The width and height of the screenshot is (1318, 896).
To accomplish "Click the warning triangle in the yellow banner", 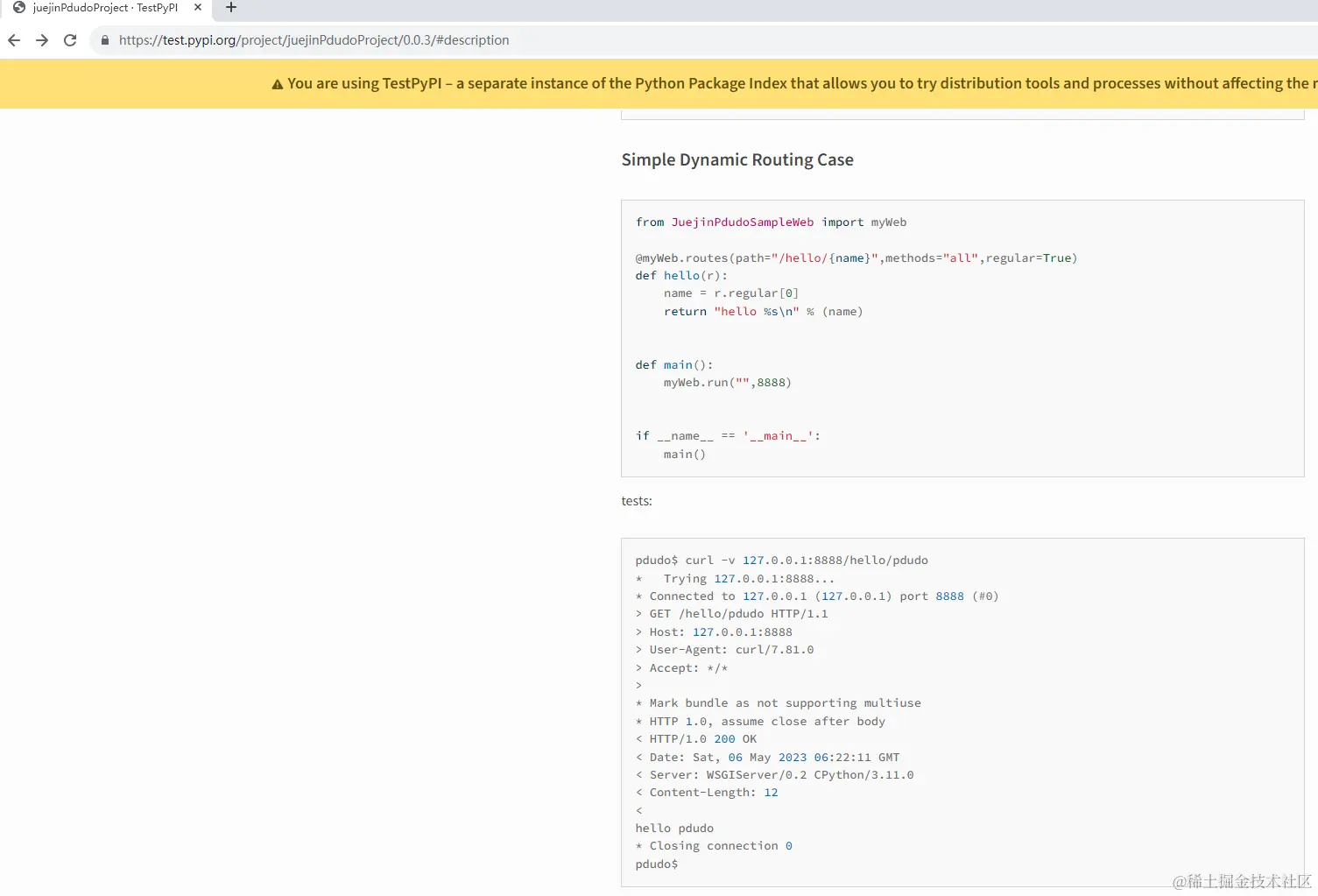I will click(x=278, y=84).
